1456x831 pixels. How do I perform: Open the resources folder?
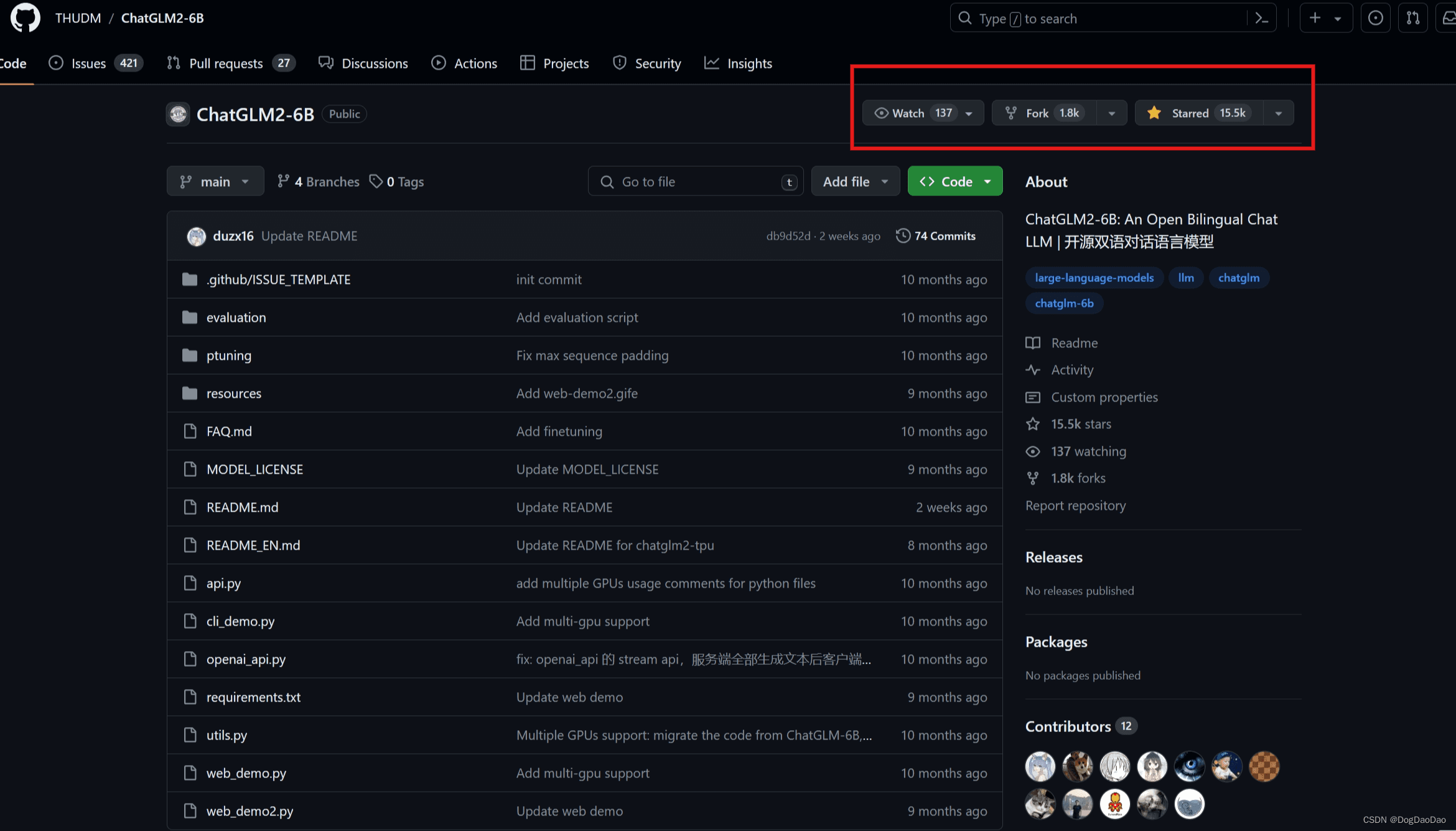pos(234,393)
